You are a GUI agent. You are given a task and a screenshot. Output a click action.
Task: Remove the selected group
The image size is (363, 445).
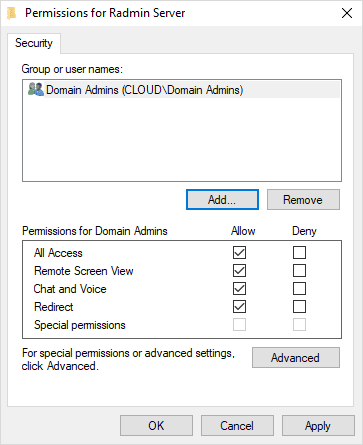(303, 200)
